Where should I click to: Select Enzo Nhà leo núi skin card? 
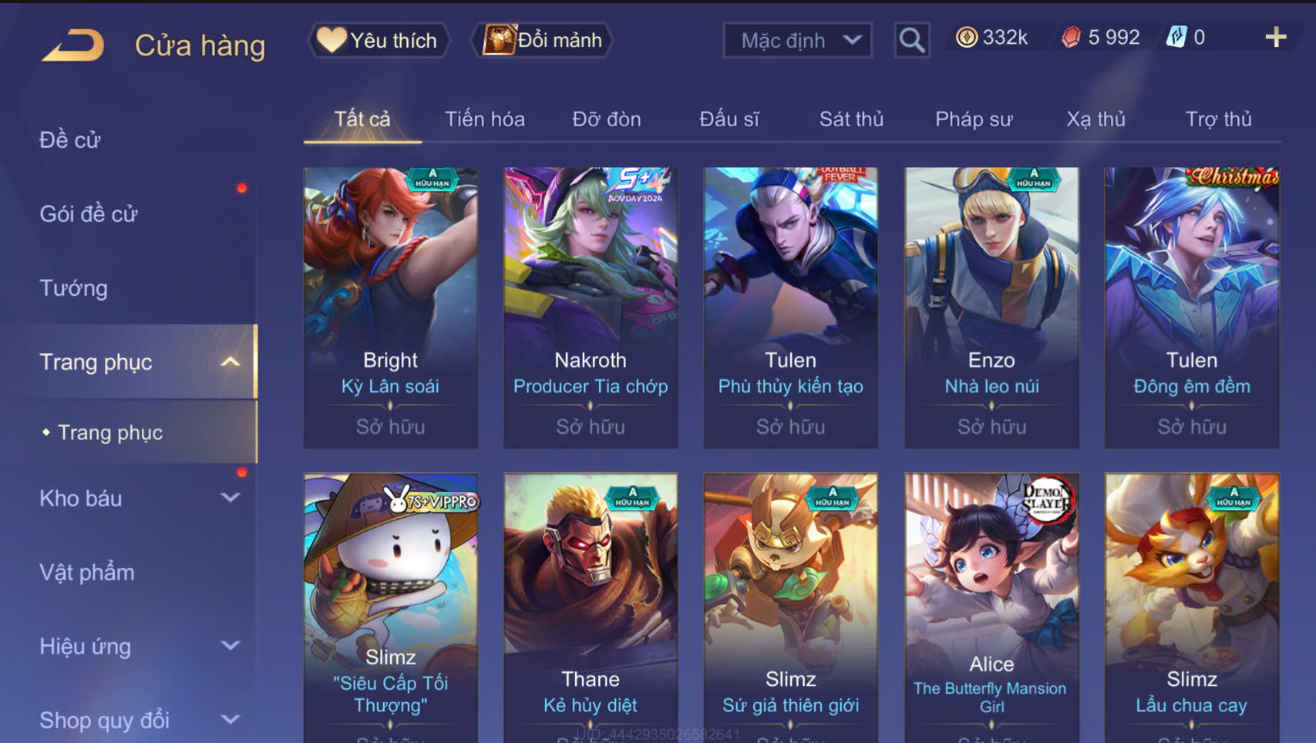[991, 308]
